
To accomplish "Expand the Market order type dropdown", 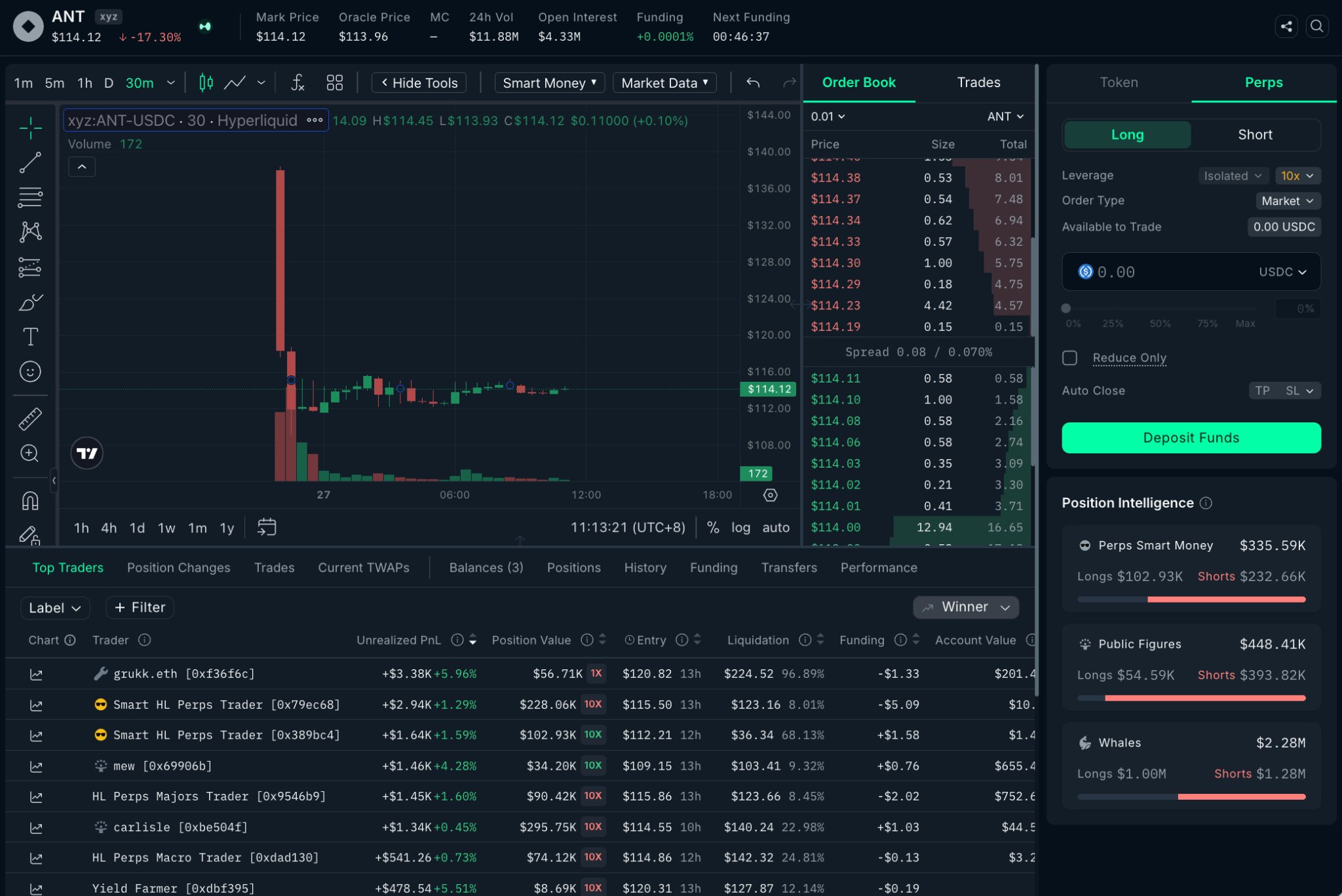I will (1288, 201).
